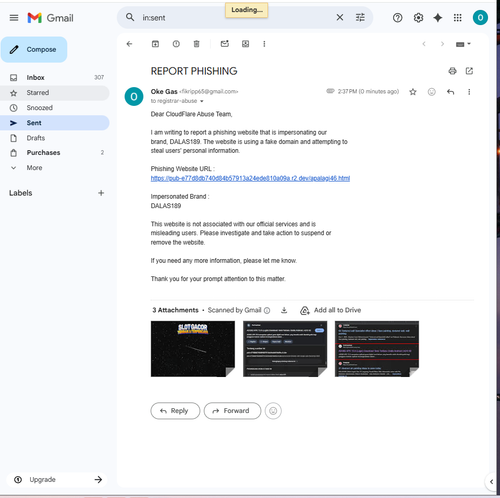This screenshot has width=500, height=498.
Task: Click the search magnifier icon
Action: tap(130, 17)
